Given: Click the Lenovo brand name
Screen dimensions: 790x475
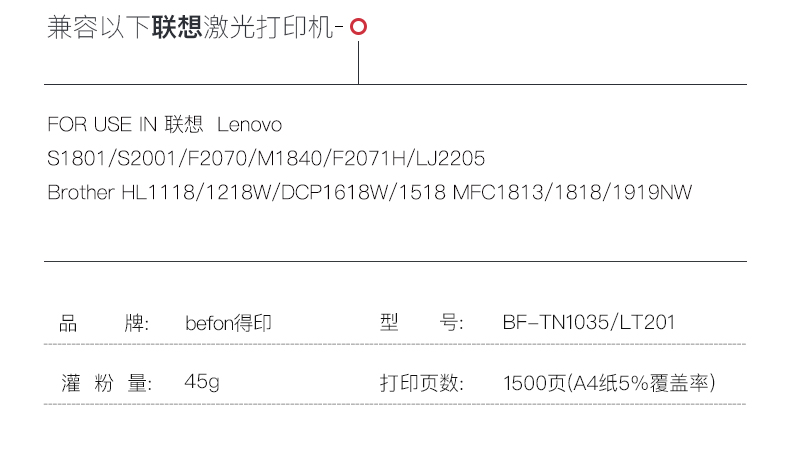Looking at the screenshot, I should 250,125.
